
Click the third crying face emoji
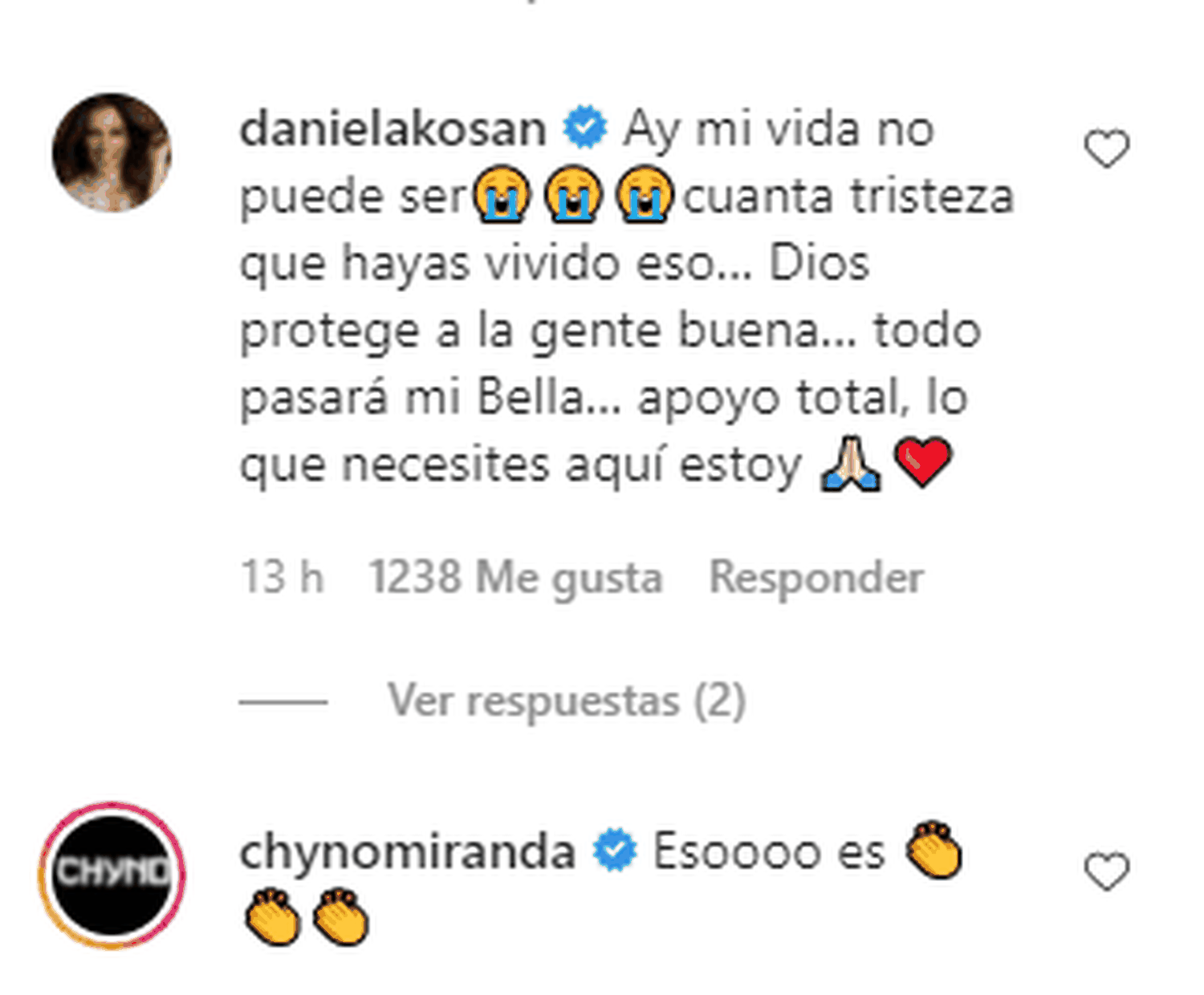coord(645,195)
